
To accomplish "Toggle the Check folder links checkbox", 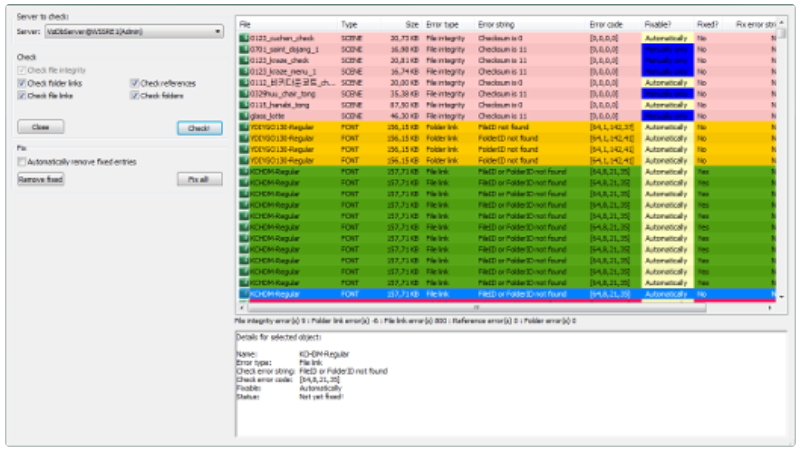I will click(22, 83).
